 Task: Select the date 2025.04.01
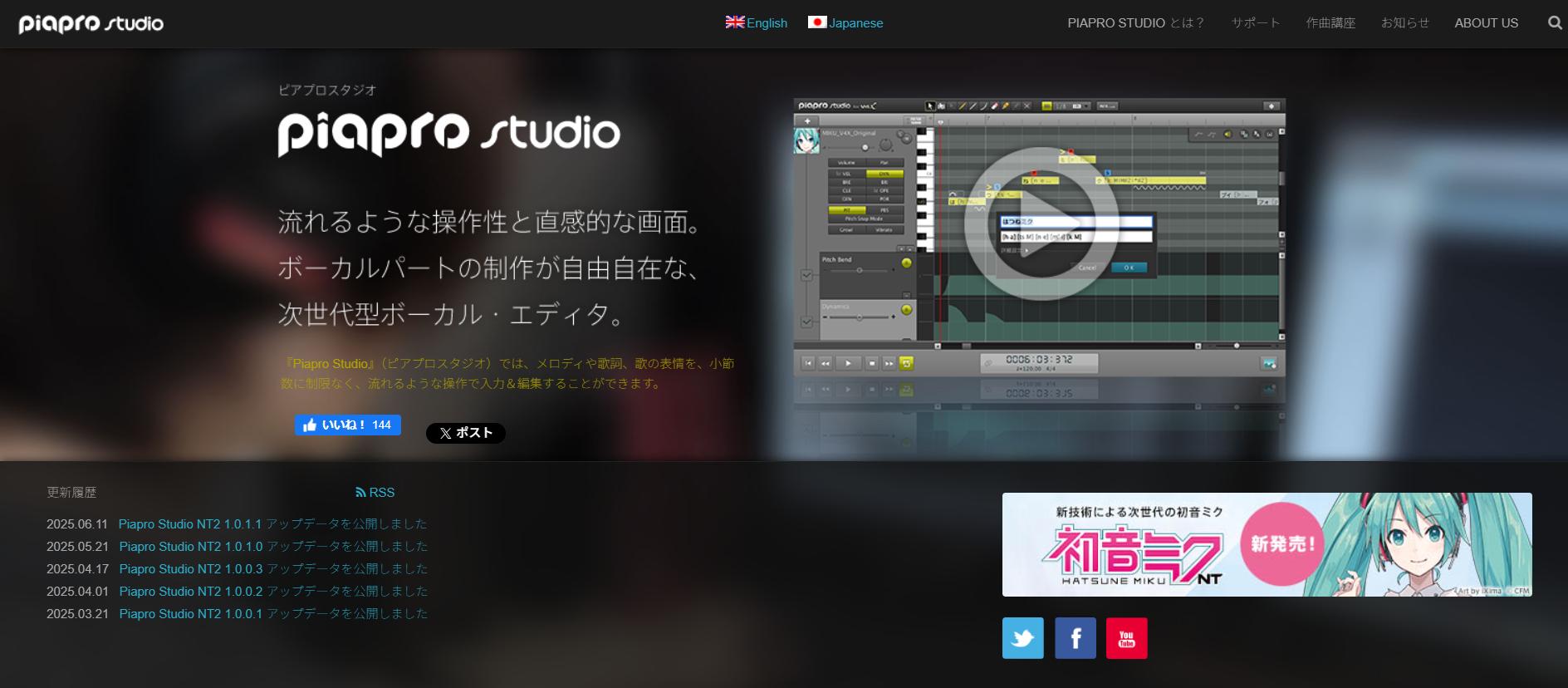(x=77, y=592)
